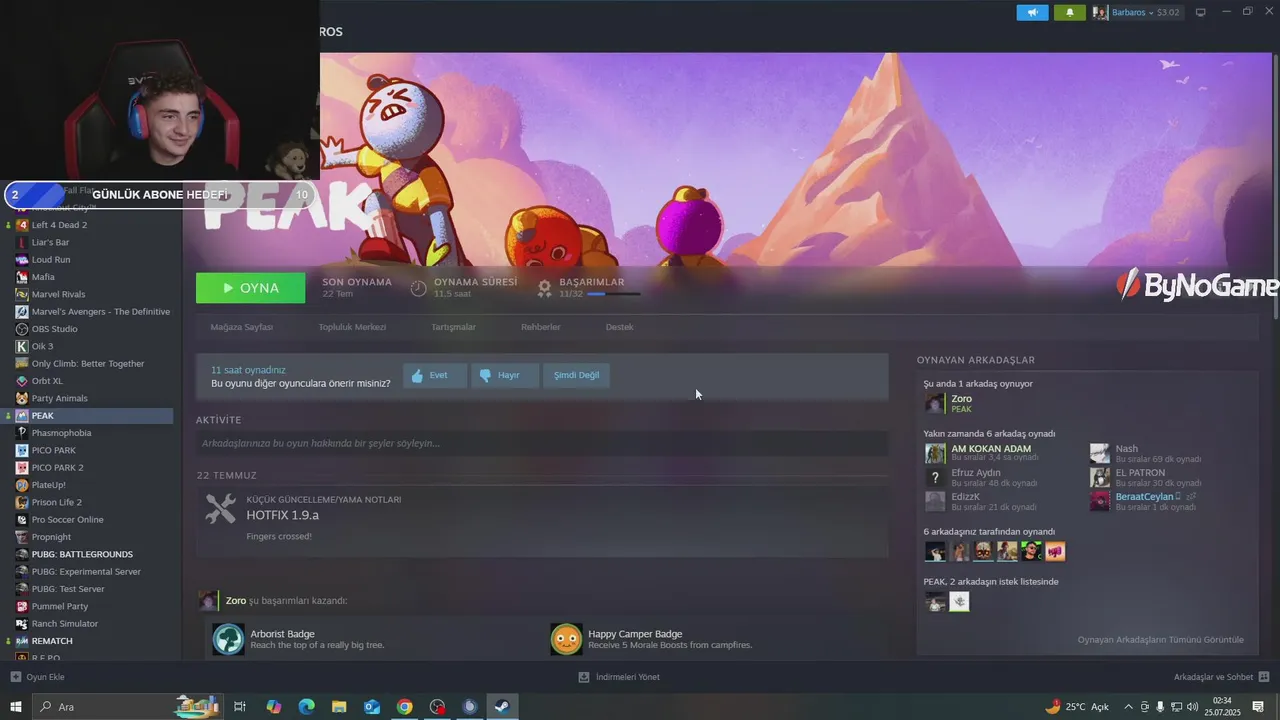
Task: Click the Şimdi Değil button
Action: (577, 375)
